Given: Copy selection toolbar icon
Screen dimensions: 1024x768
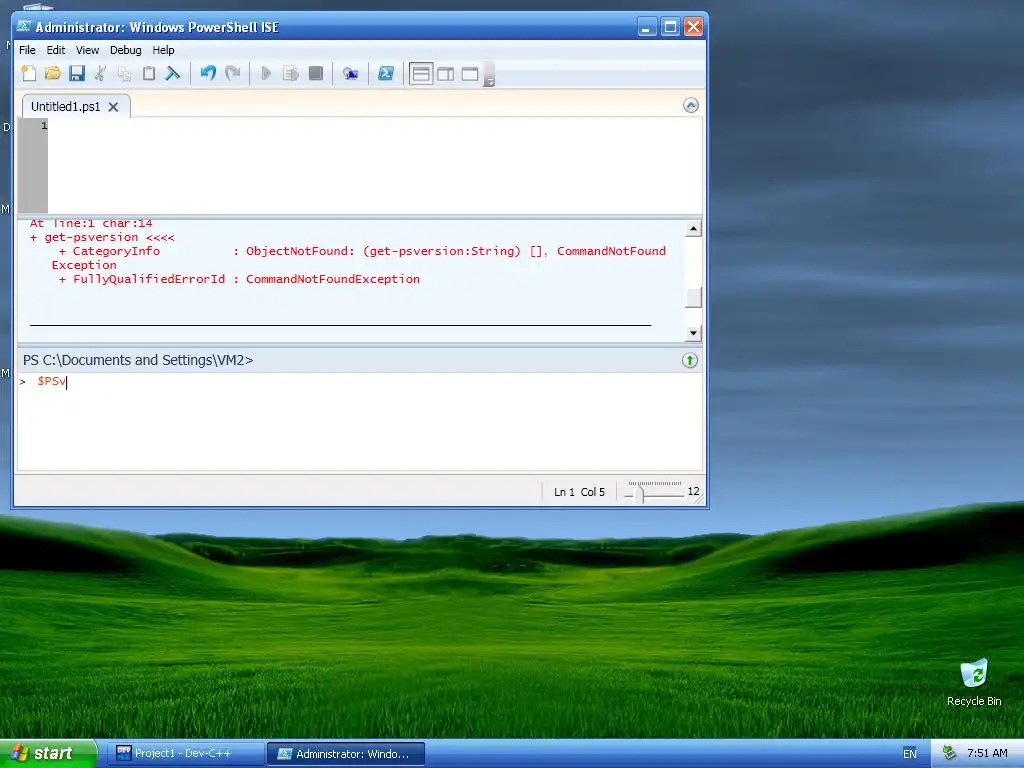Looking at the screenshot, I should pyautogui.click(x=125, y=73).
